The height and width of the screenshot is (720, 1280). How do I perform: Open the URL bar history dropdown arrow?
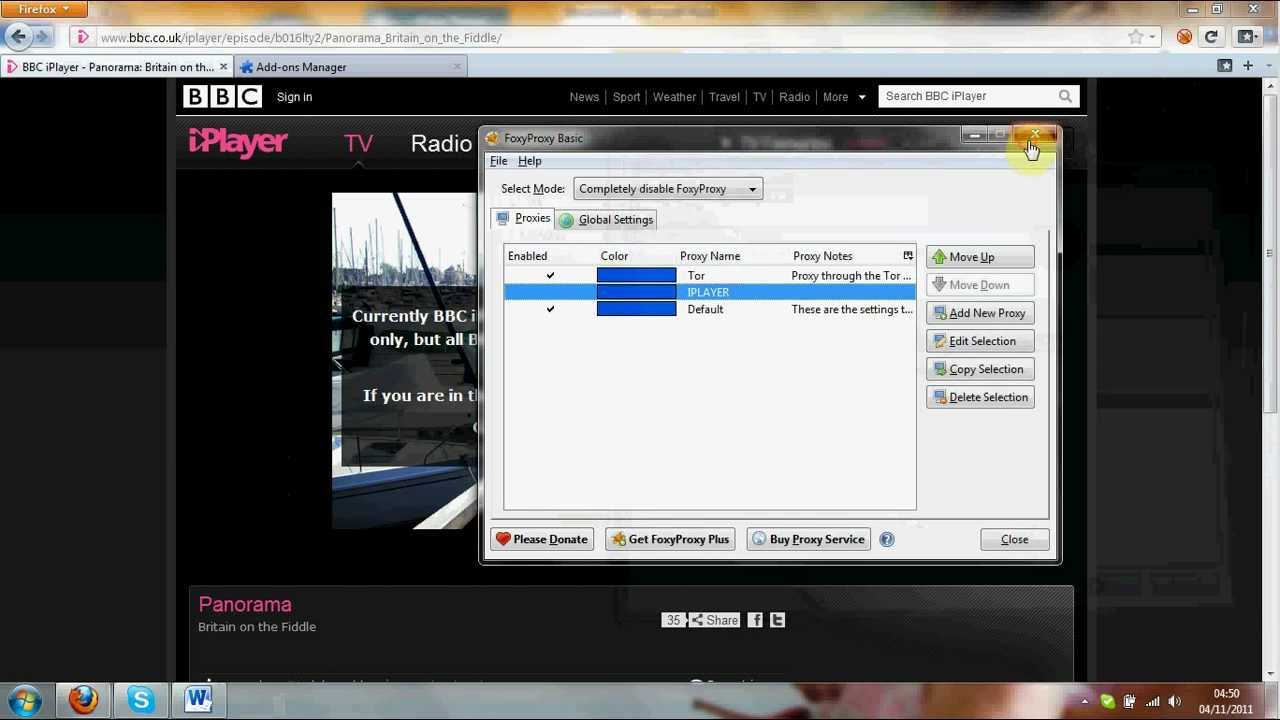[x=1153, y=37]
